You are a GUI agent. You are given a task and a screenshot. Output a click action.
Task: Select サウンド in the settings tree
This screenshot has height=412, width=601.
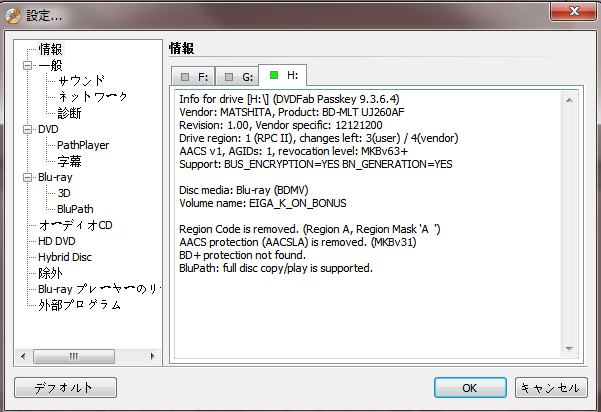(x=81, y=81)
